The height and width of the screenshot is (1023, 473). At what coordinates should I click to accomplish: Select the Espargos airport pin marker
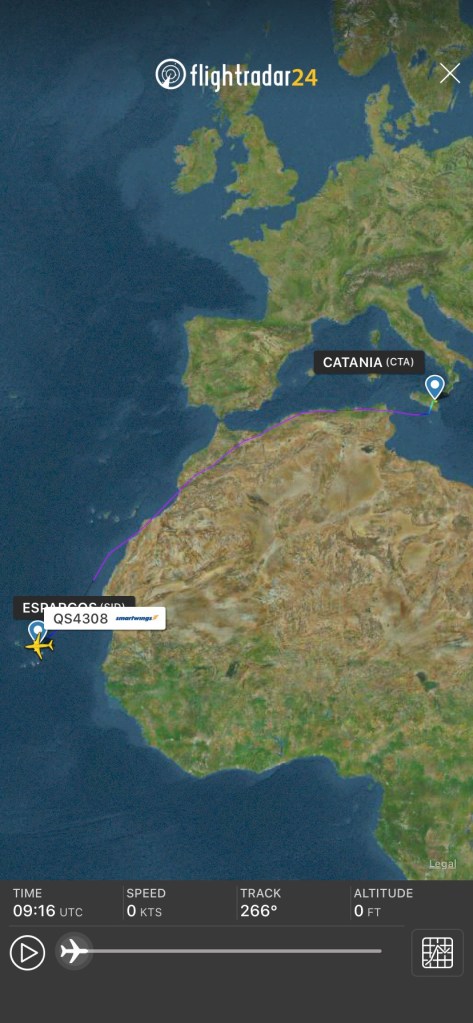coord(37,631)
